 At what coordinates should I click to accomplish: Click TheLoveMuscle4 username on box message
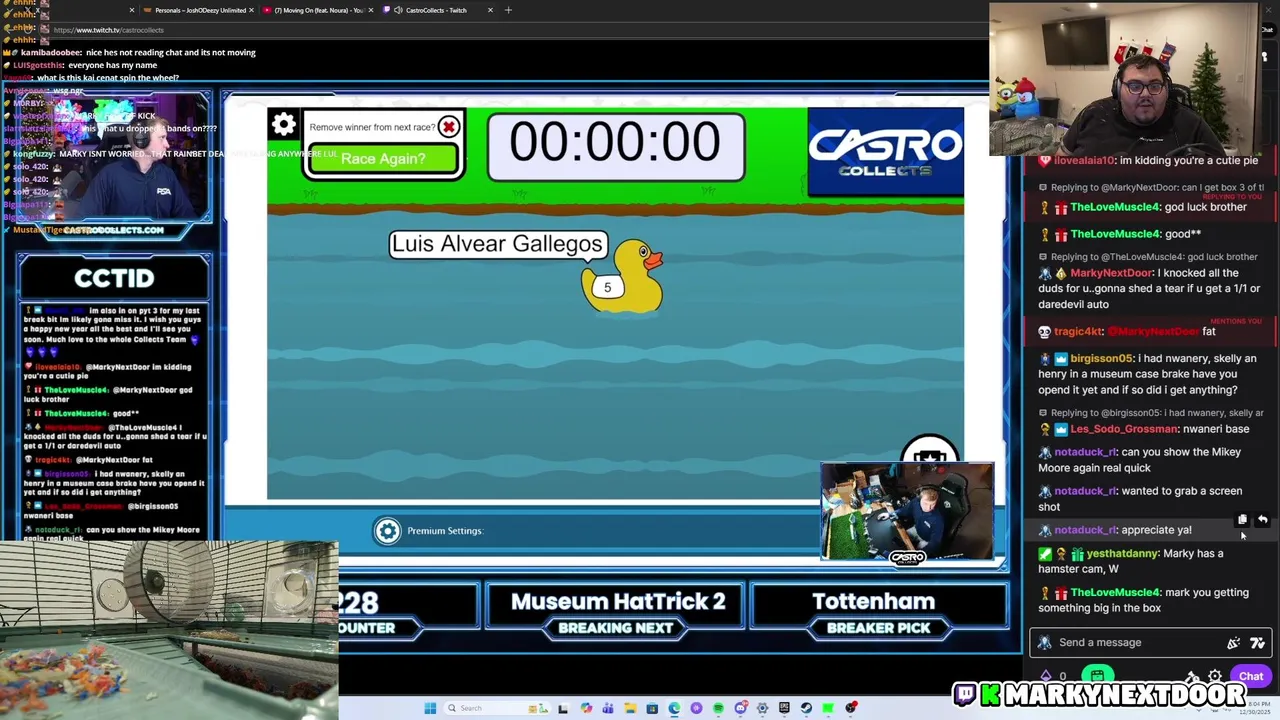(1115, 593)
